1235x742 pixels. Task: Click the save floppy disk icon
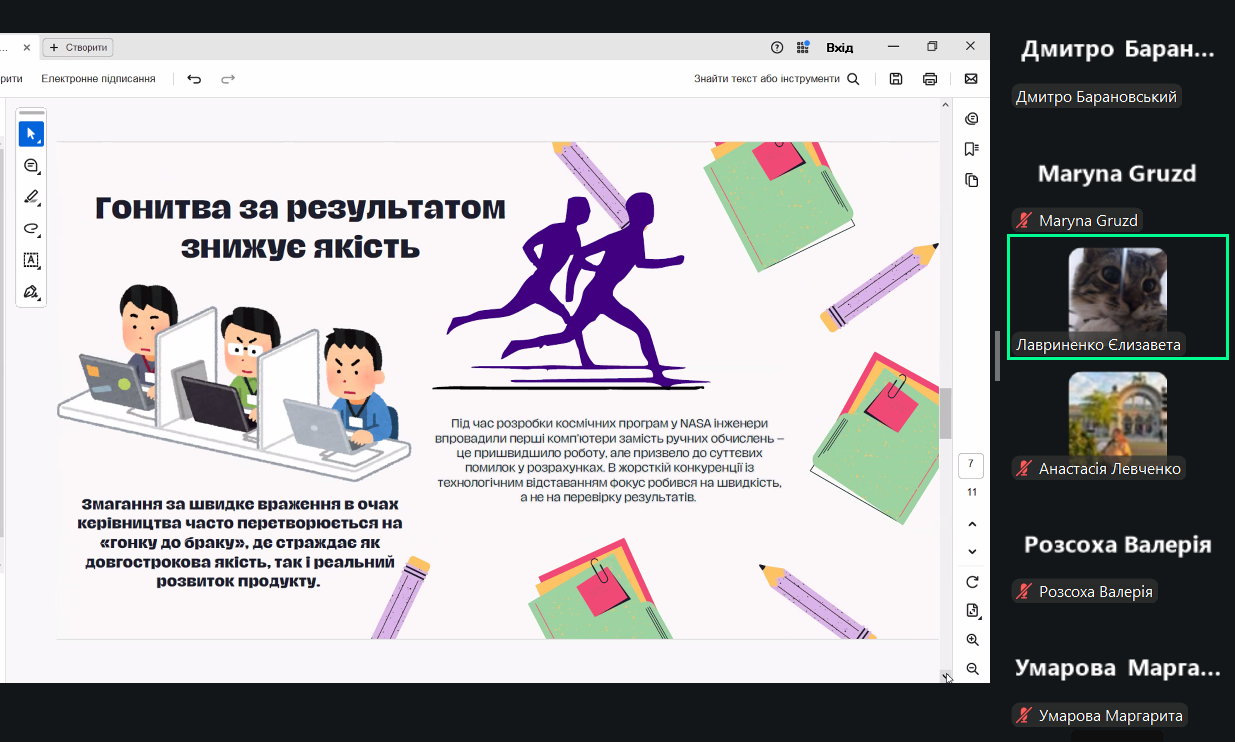(896, 79)
